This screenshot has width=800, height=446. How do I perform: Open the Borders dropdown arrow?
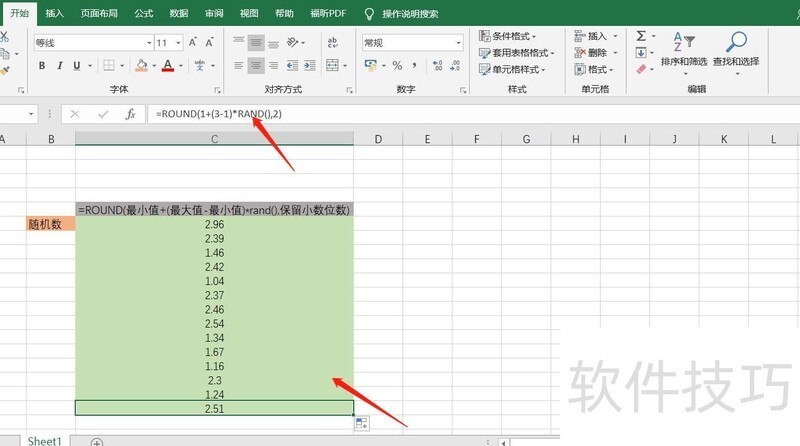(x=122, y=66)
